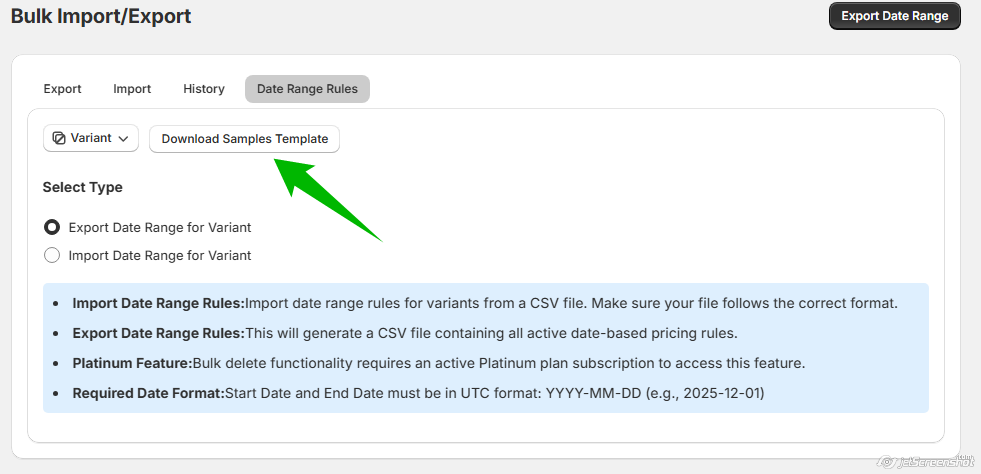This screenshot has height=474, width=981.
Task: Click the Platinum Feature note text
Action: [x=438, y=363]
